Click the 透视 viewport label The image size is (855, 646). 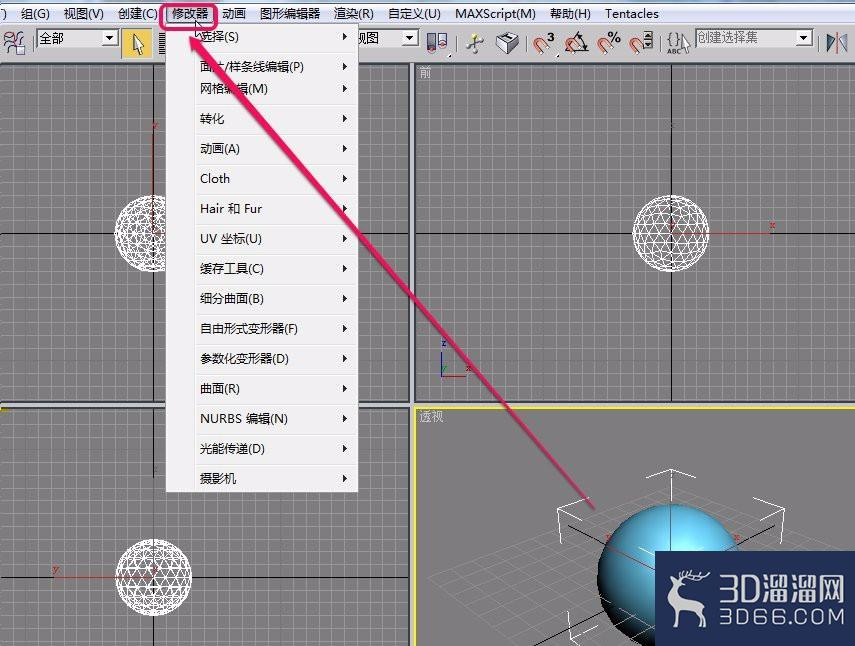(x=431, y=416)
